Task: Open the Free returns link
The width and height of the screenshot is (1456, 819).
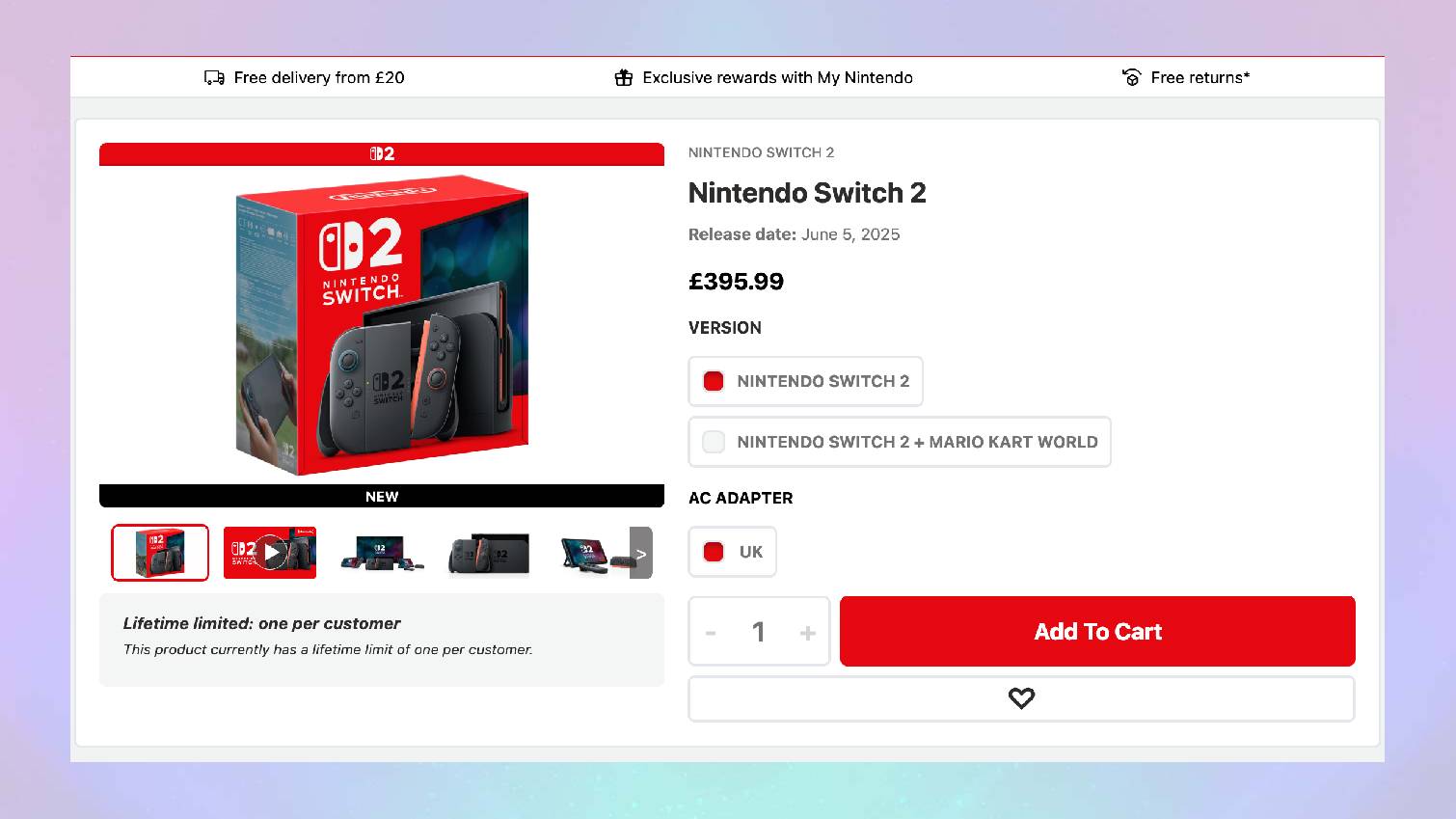Action: tap(1200, 78)
